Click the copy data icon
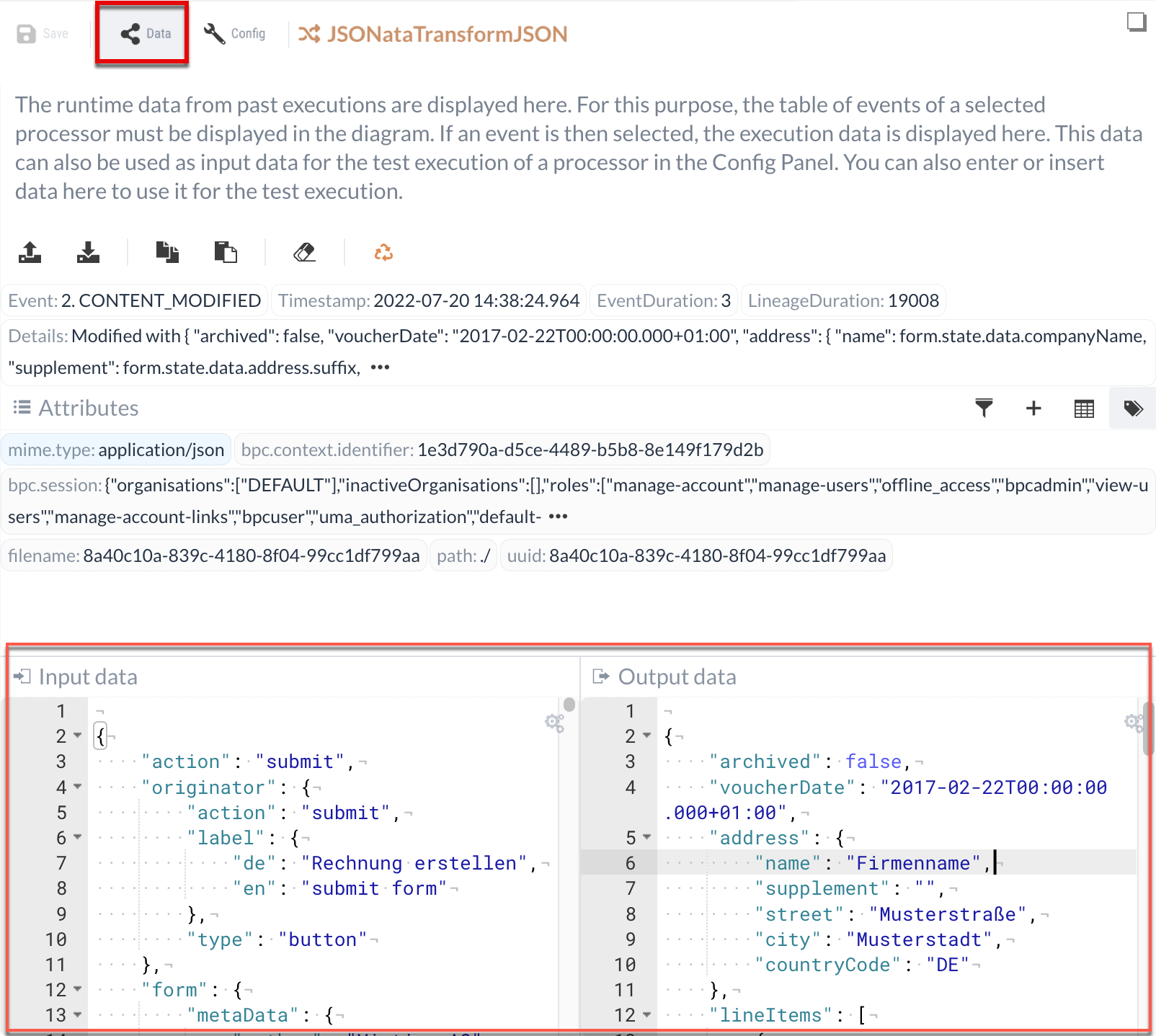The image size is (1156, 1036). 167,252
